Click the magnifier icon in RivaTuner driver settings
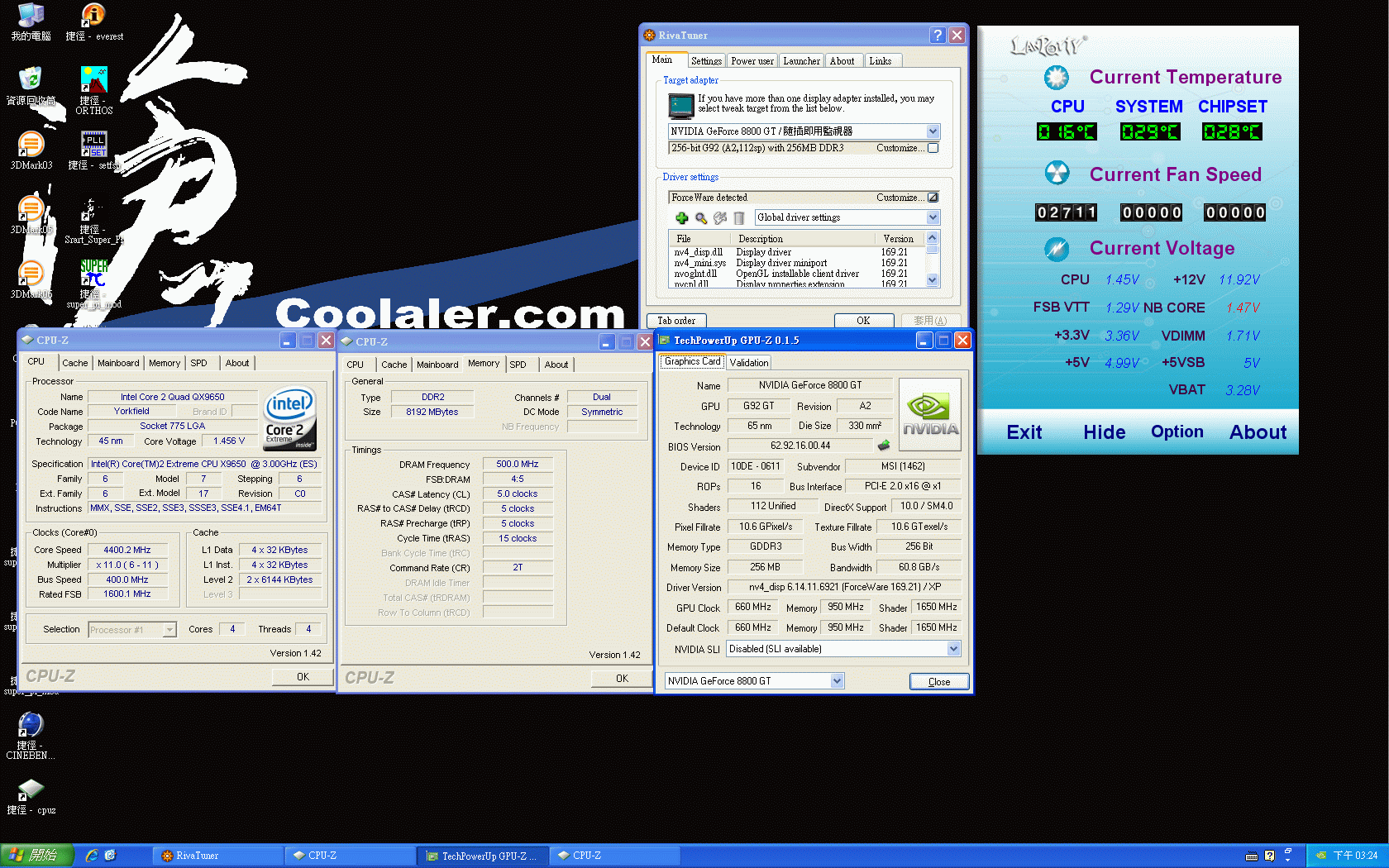 701,218
